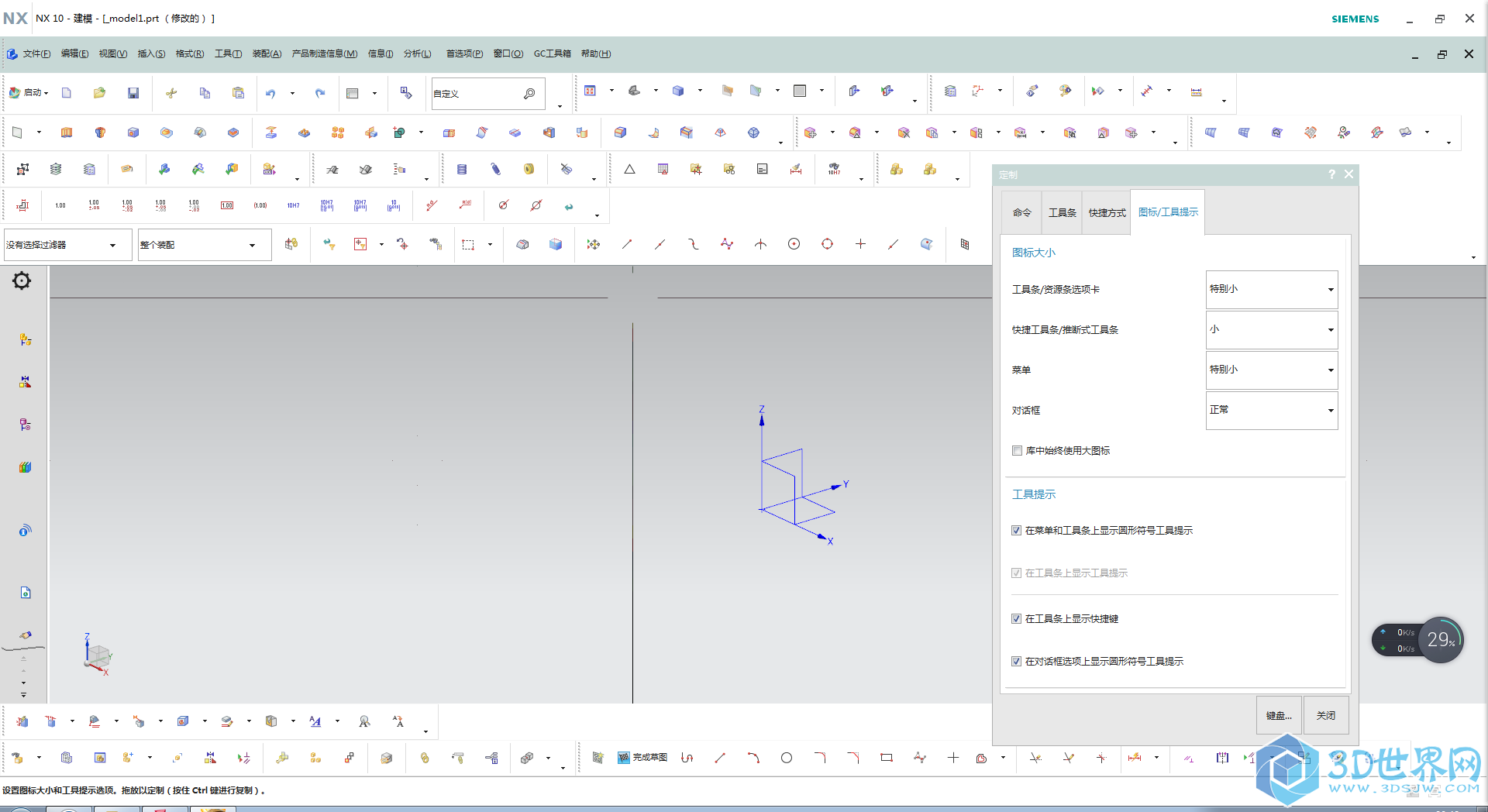Image resolution: width=1488 pixels, height=812 pixels.
Task: Select the 图标/工具提示 tab
Action: click(x=1168, y=212)
